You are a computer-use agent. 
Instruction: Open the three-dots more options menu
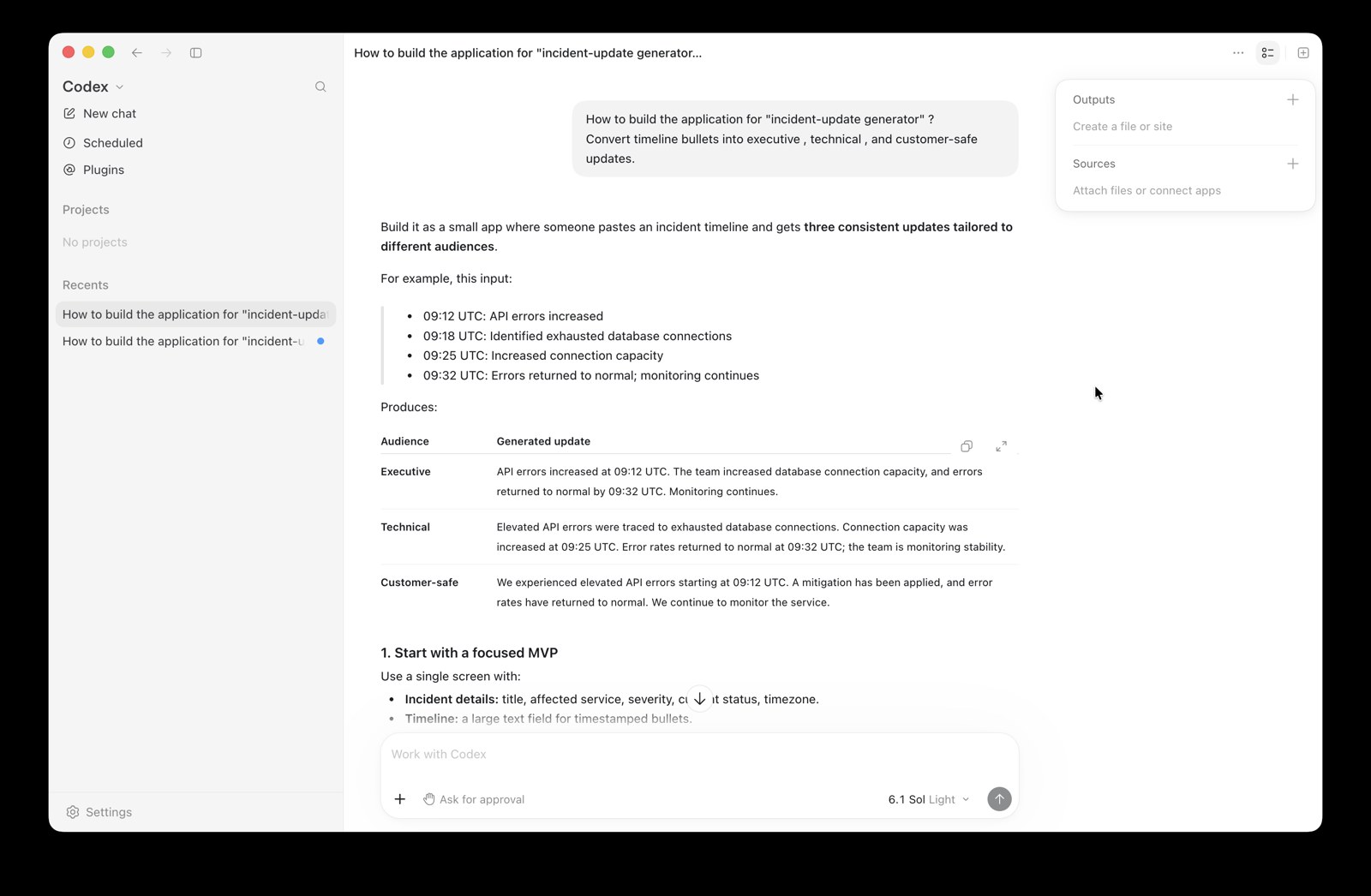click(x=1238, y=53)
